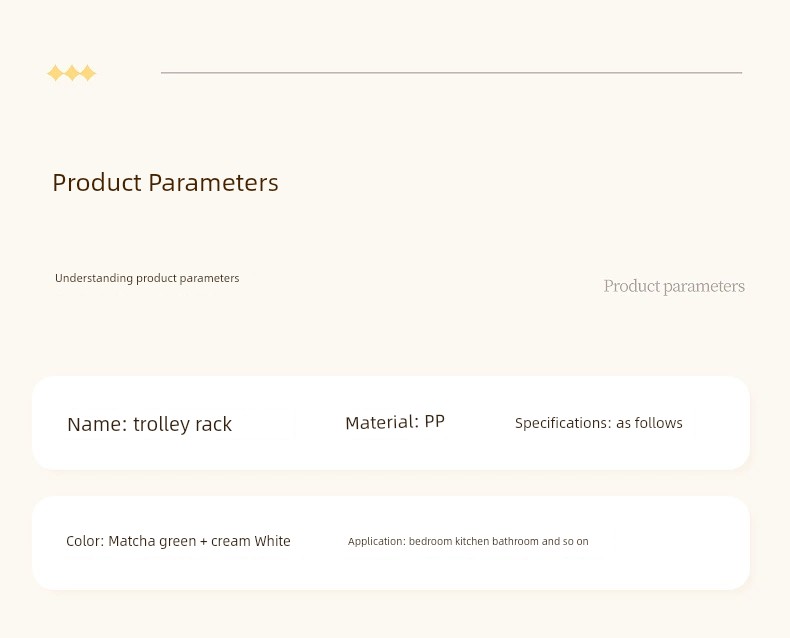
Task: Click the Product Parameters heading
Action: pyautogui.click(x=165, y=182)
